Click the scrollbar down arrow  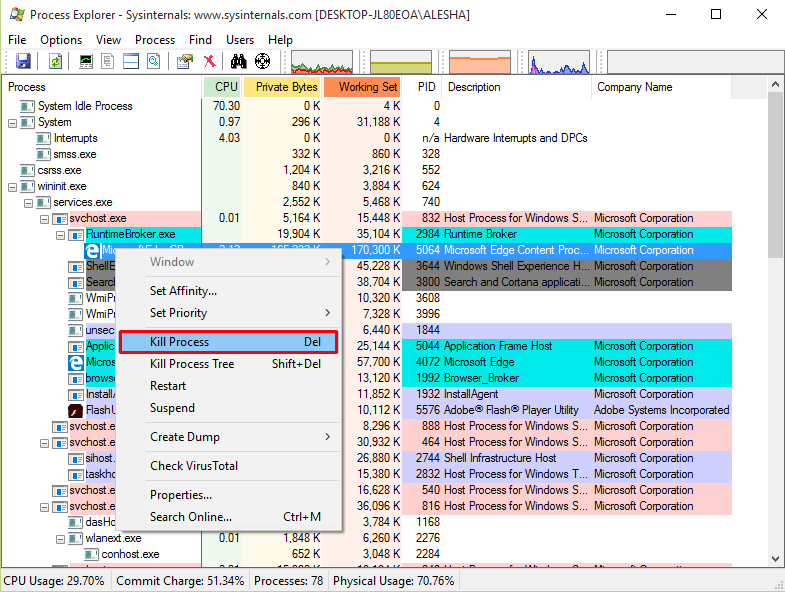coord(775,559)
